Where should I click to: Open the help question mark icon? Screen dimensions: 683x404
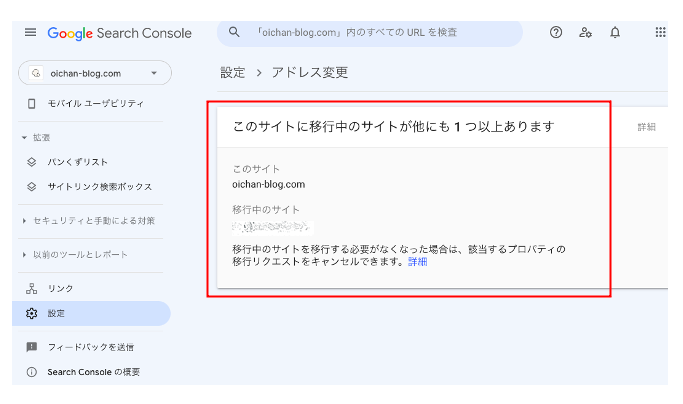(556, 32)
